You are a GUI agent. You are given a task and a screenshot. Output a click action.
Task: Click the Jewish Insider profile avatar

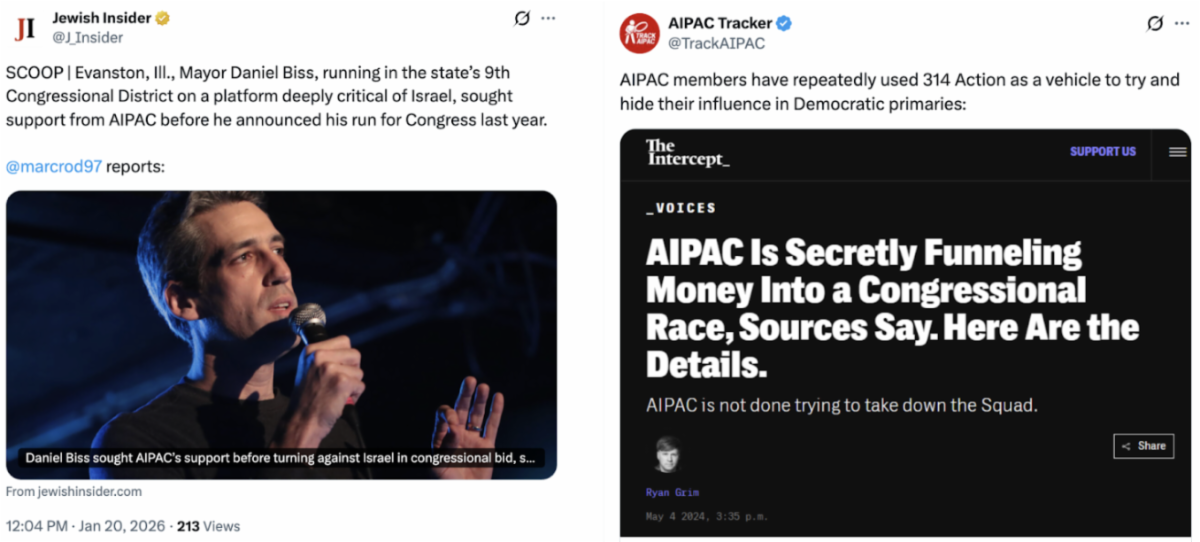pos(25,28)
